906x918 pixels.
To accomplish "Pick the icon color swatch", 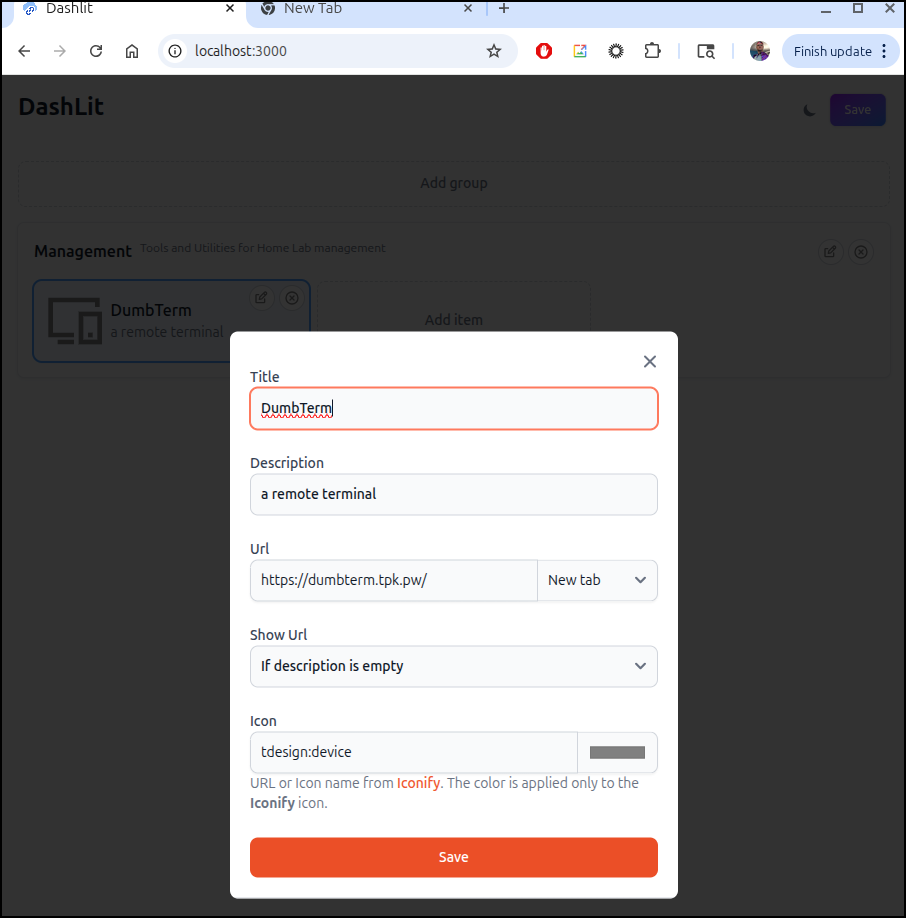I will [x=617, y=752].
